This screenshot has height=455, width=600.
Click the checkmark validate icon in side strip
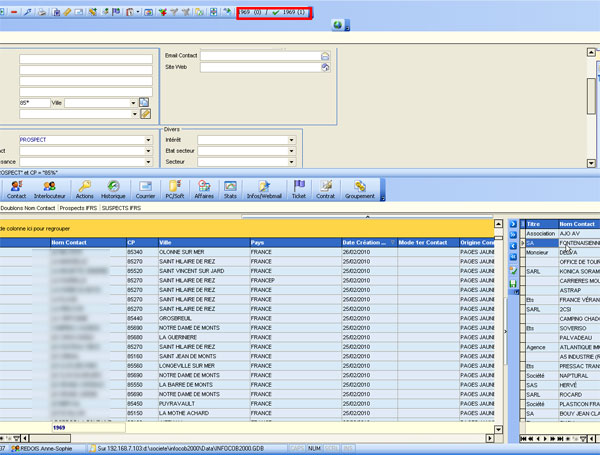[513, 271]
